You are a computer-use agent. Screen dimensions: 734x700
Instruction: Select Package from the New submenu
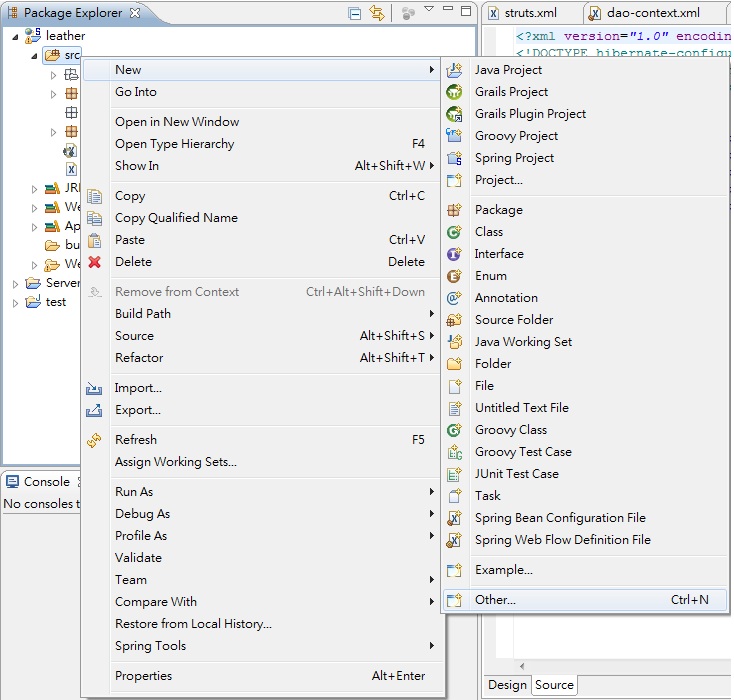click(498, 210)
